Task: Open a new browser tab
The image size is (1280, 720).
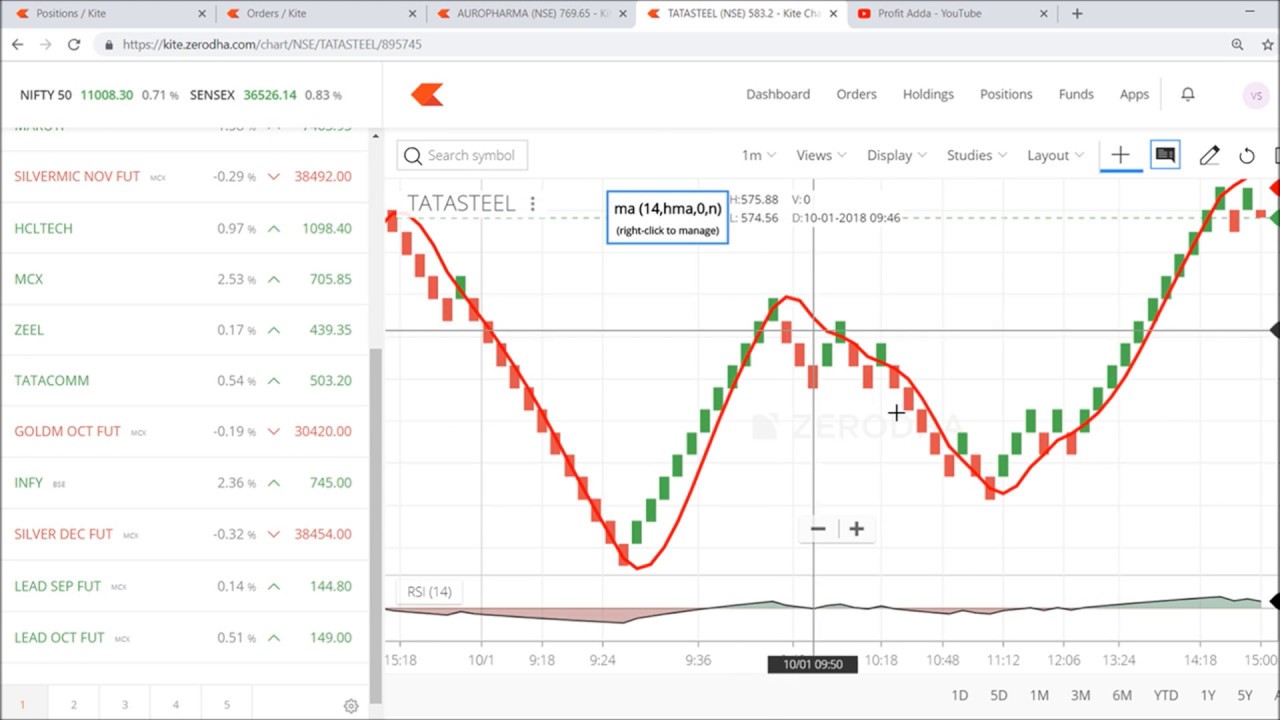Action: point(1077,14)
